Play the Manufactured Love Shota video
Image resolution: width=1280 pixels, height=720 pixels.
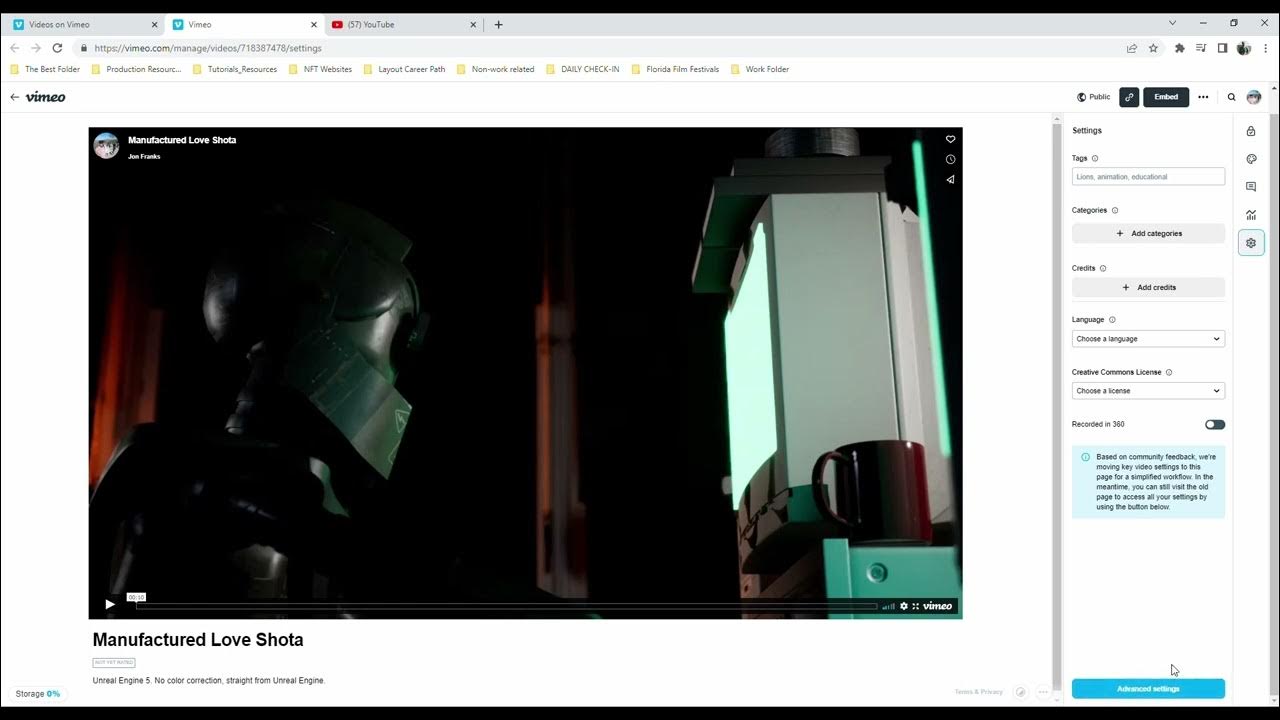[x=110, y=604]
